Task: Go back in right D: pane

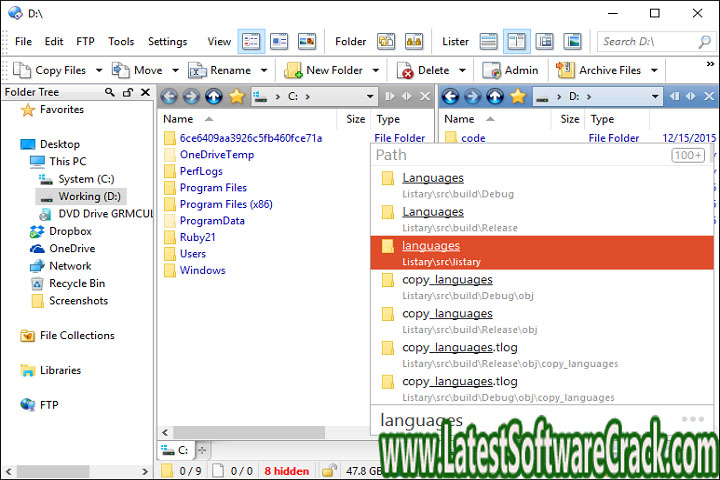Action: click(x=450, y=96)
